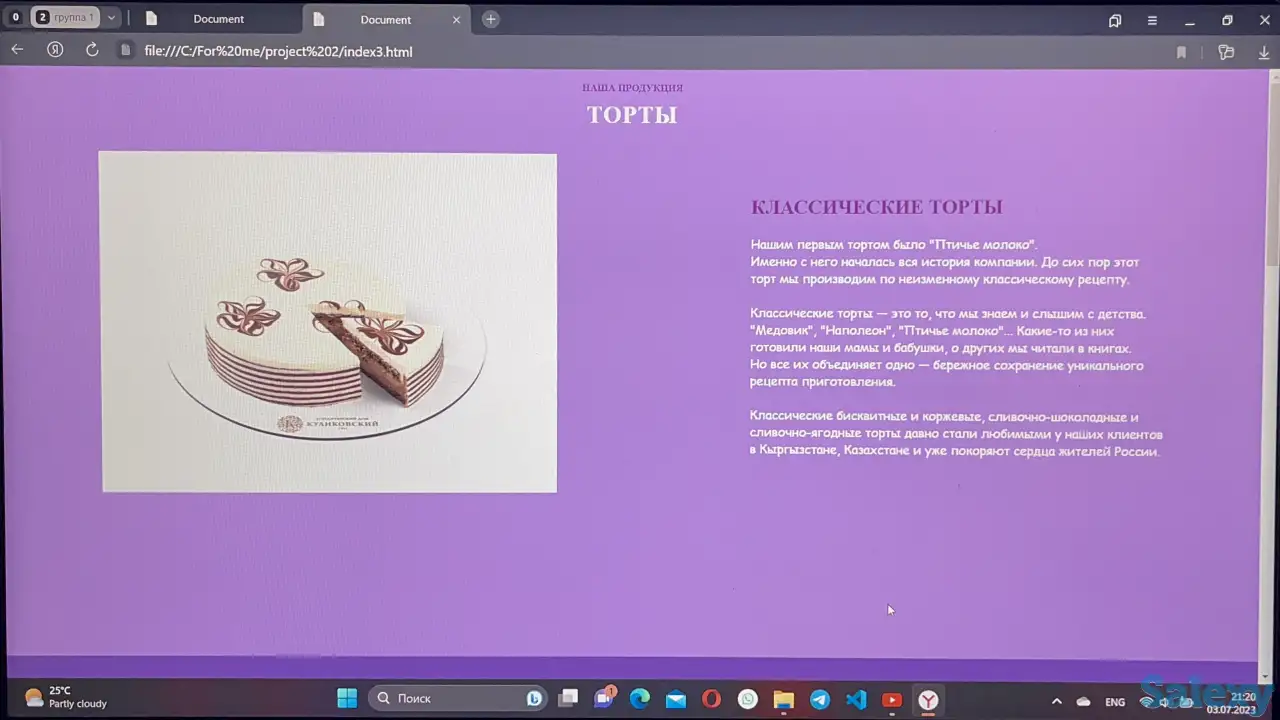
Task: Open Microsoft Edge in the taskbar
Action: tap(640, 699)
